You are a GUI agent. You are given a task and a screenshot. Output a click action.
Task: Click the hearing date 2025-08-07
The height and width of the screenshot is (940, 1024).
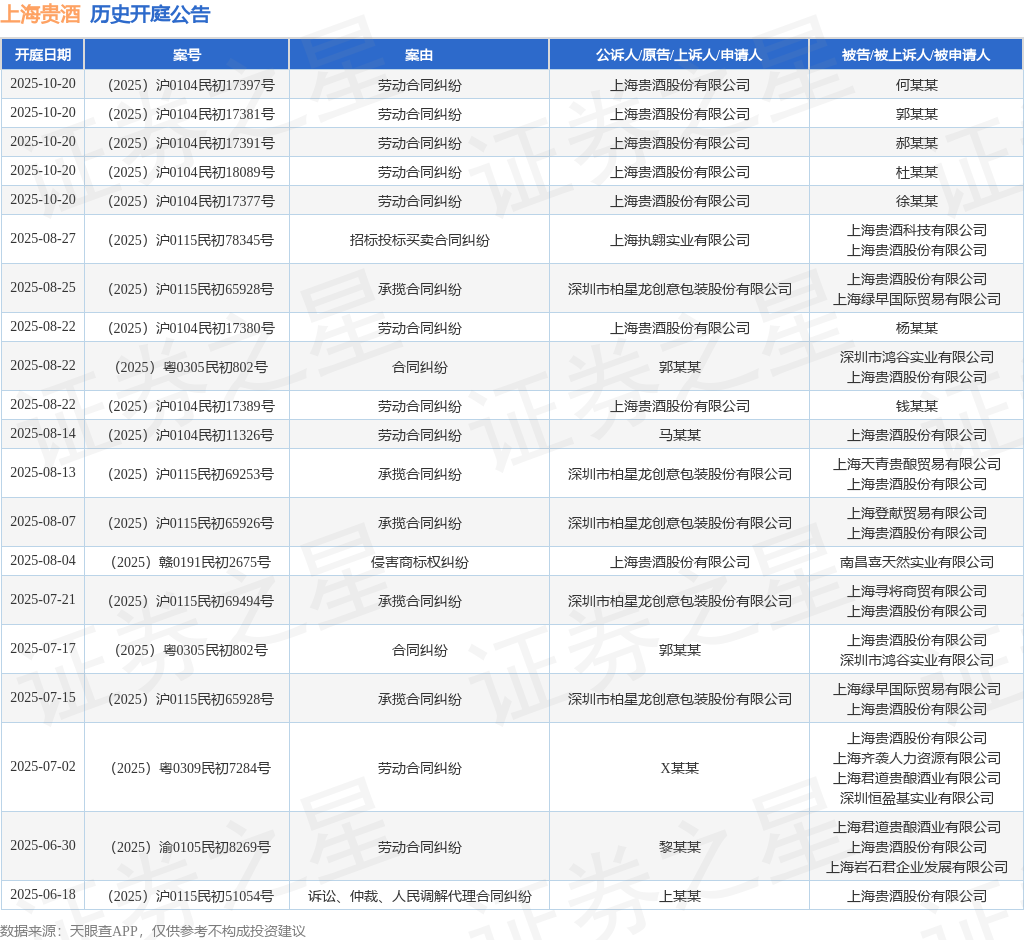pyautogui.click(x=42, y=522)
